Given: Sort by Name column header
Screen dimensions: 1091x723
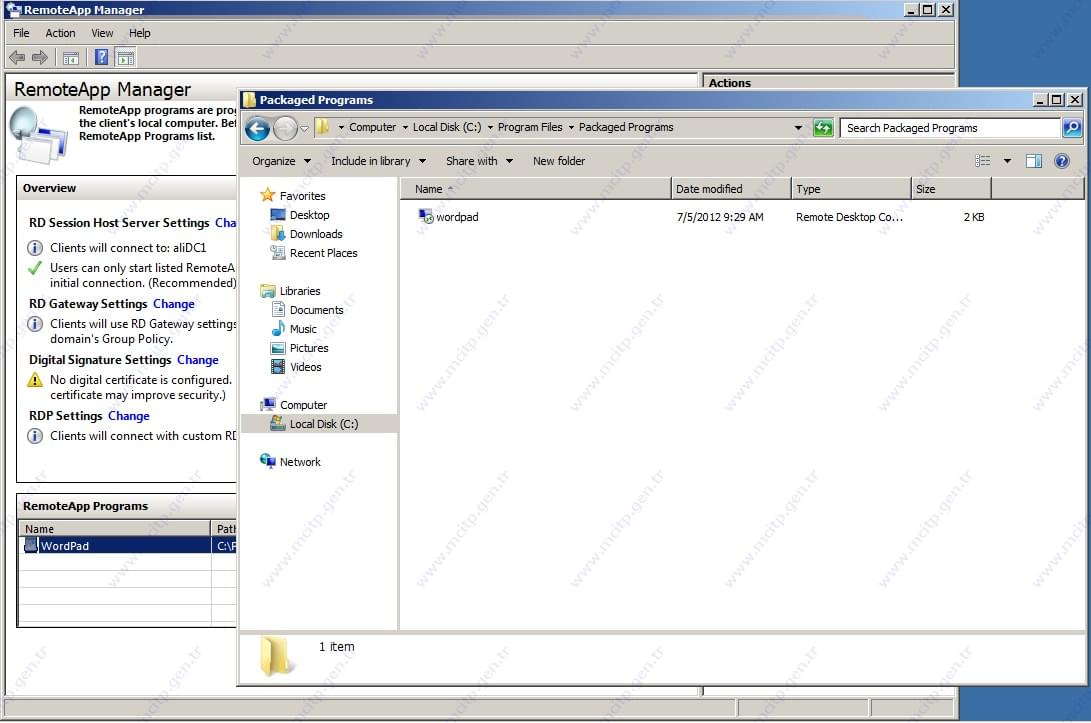Looking at the screenshot, I should [x=536, y=189].
